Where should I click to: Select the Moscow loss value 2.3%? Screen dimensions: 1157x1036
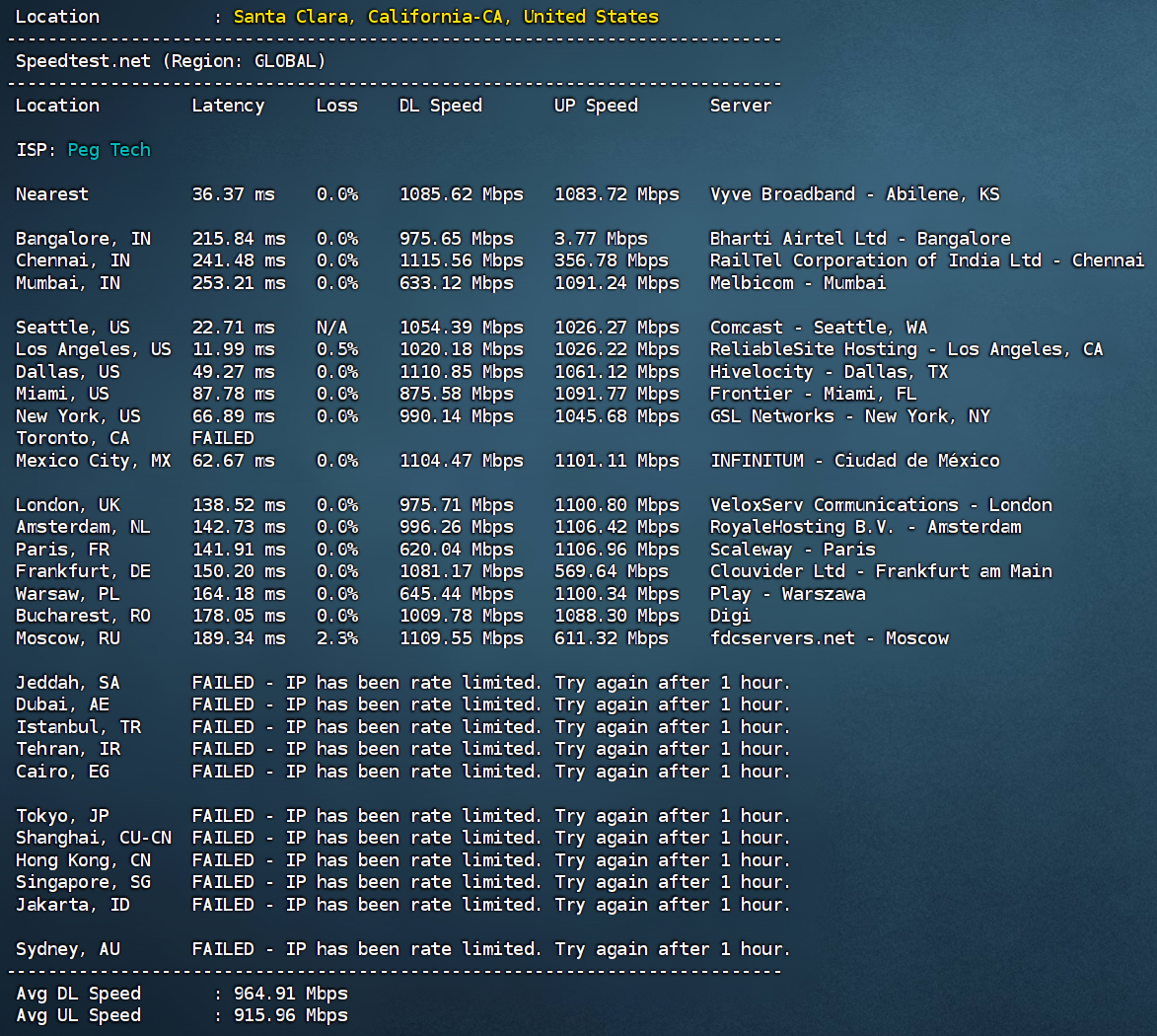pyautogui.click(x=337, y=638)
